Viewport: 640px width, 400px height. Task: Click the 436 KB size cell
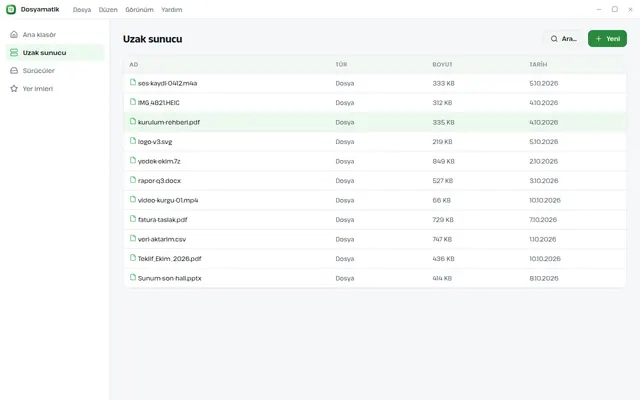click(443, 259)
